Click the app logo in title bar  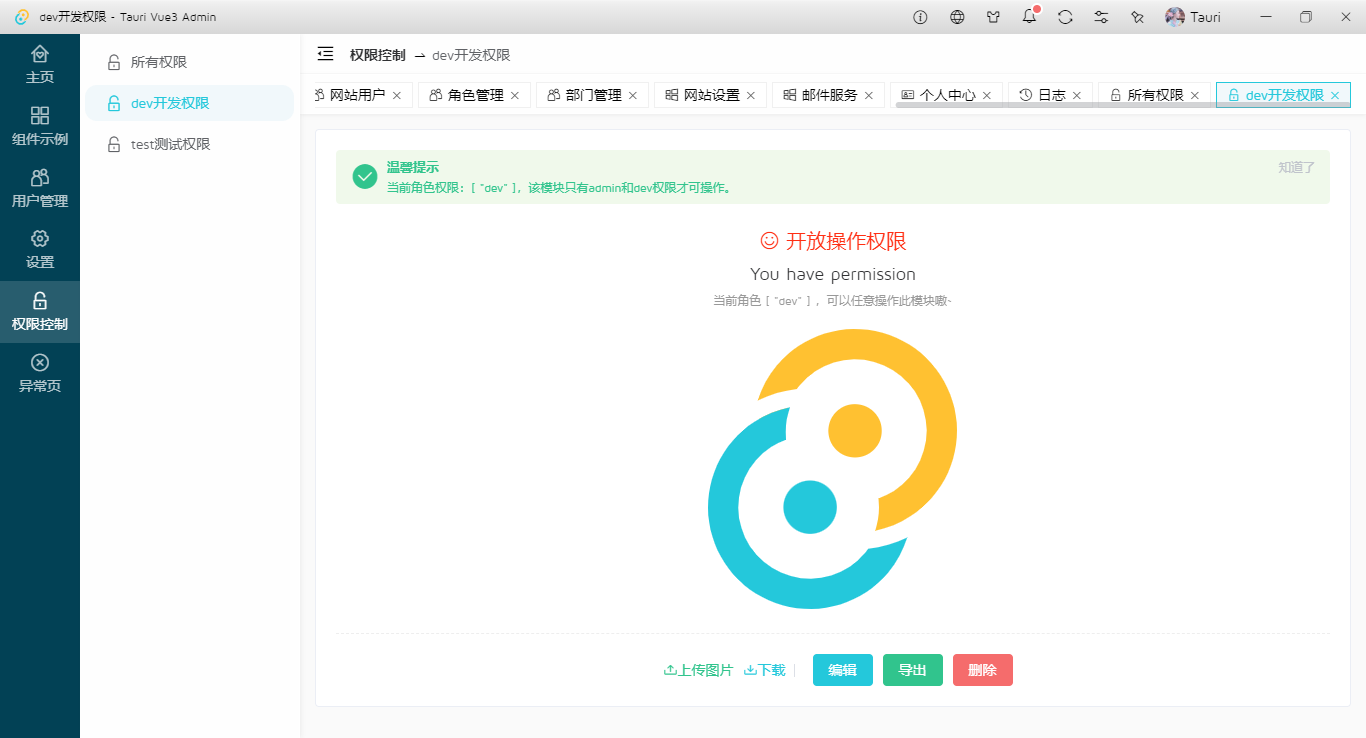pyautogui.click(x=22, y=17)
